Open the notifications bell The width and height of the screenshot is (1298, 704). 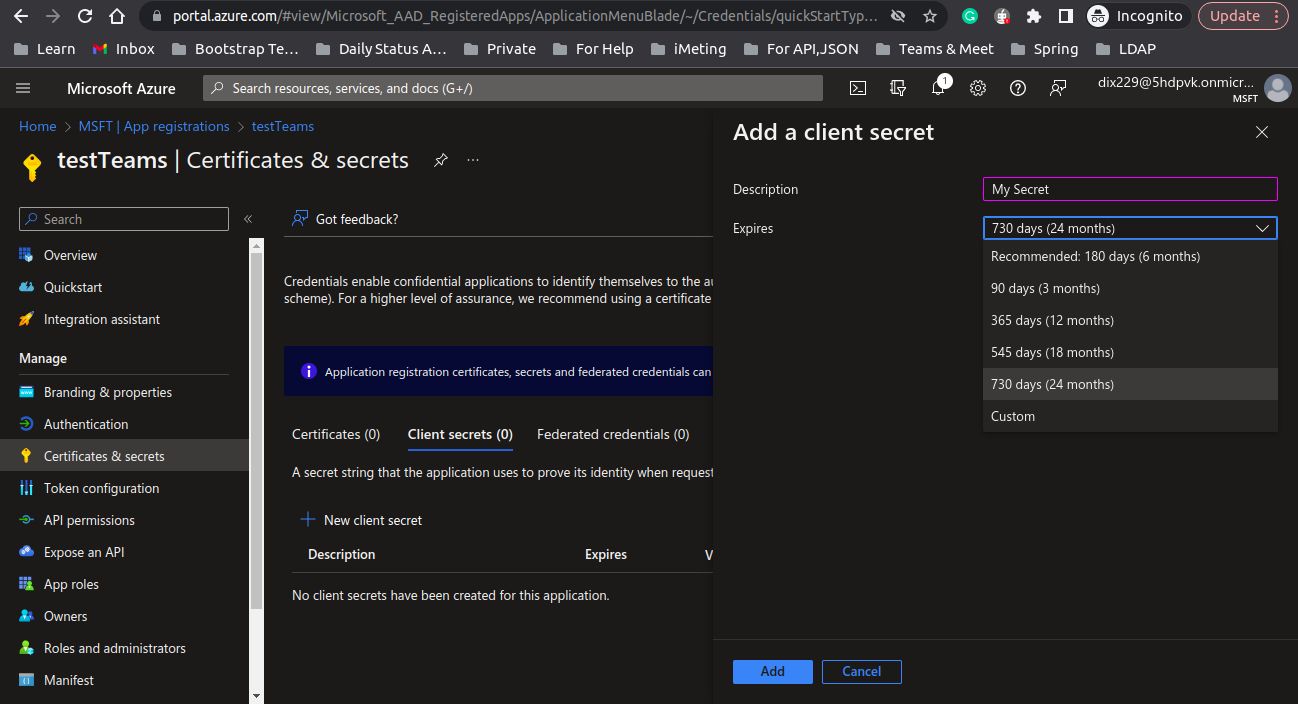[938, 88]
